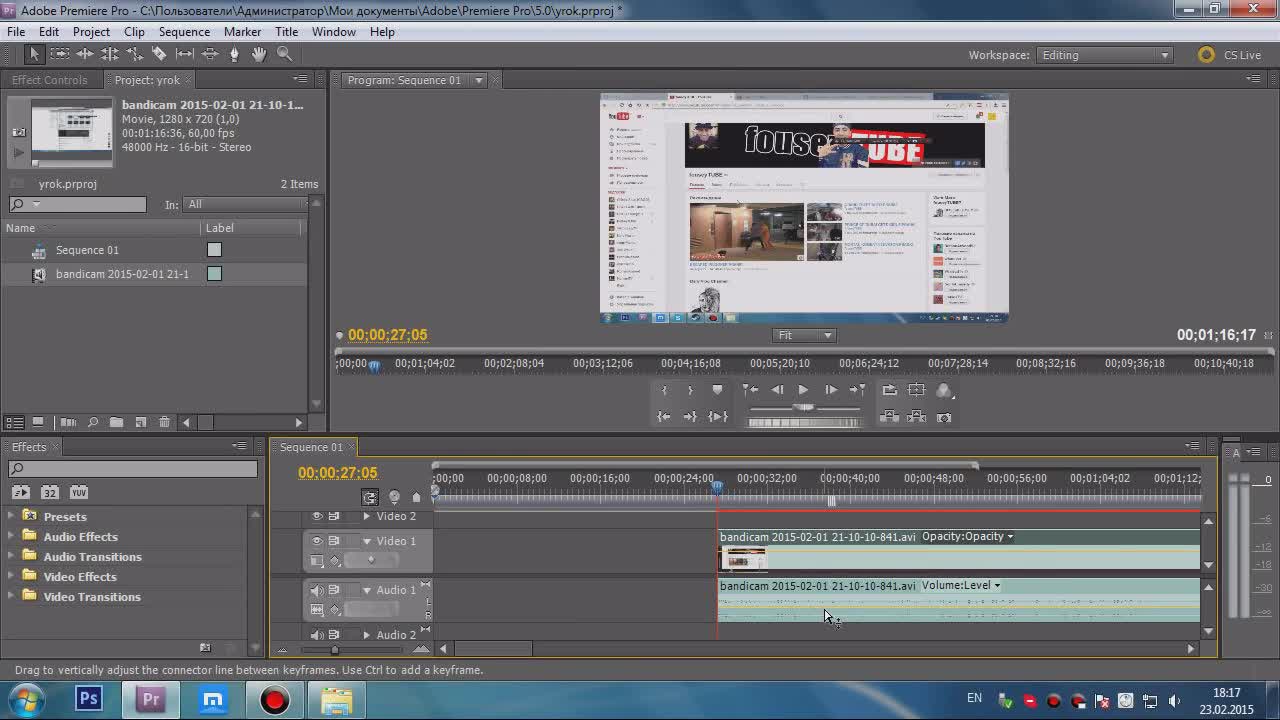
Task: Click Set In Point button in monitor
Action: [664, 390]
